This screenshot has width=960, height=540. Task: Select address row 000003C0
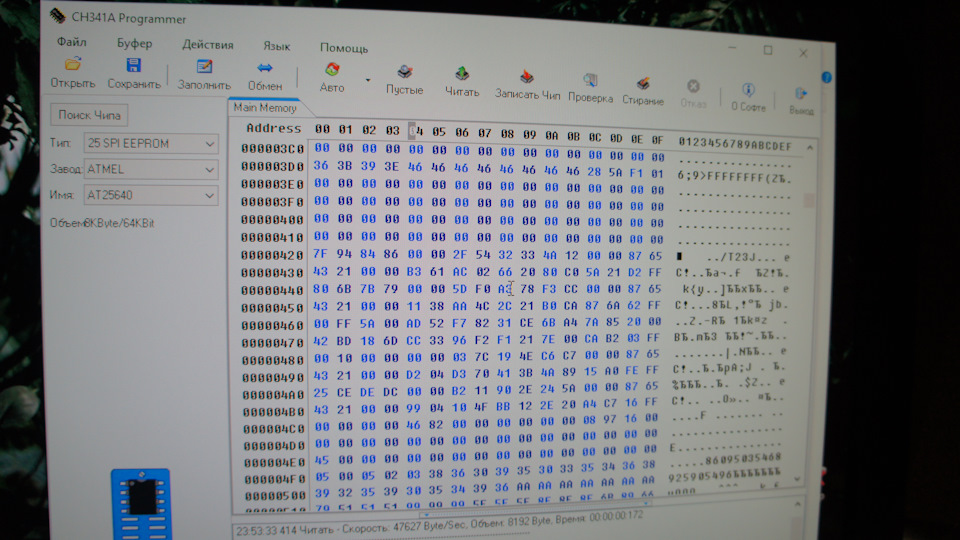(x=272, y=148)
